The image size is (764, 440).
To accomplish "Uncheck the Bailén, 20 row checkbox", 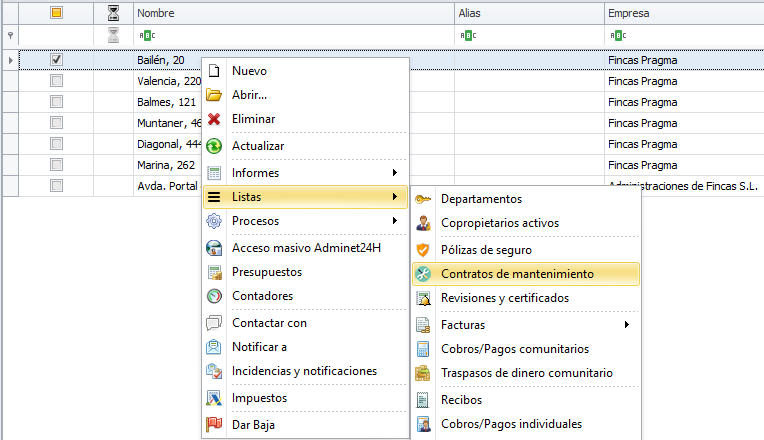I will pyautogui.click(x=57, y=60).
